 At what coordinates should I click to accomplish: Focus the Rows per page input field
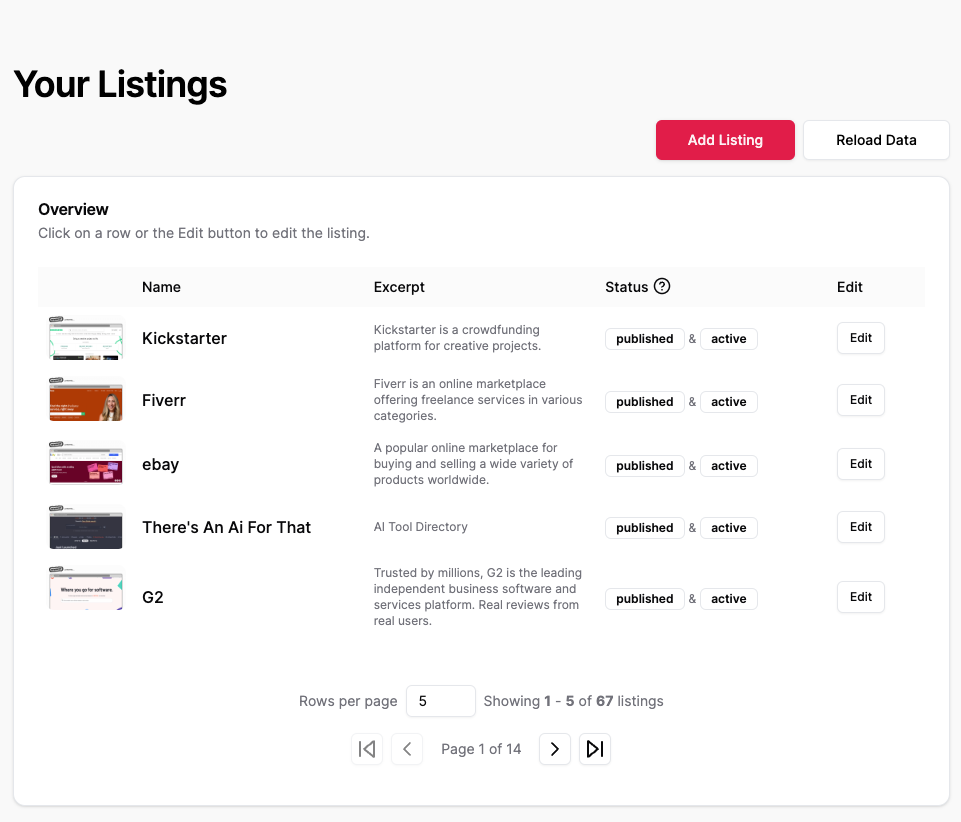[x=441, y=701]
